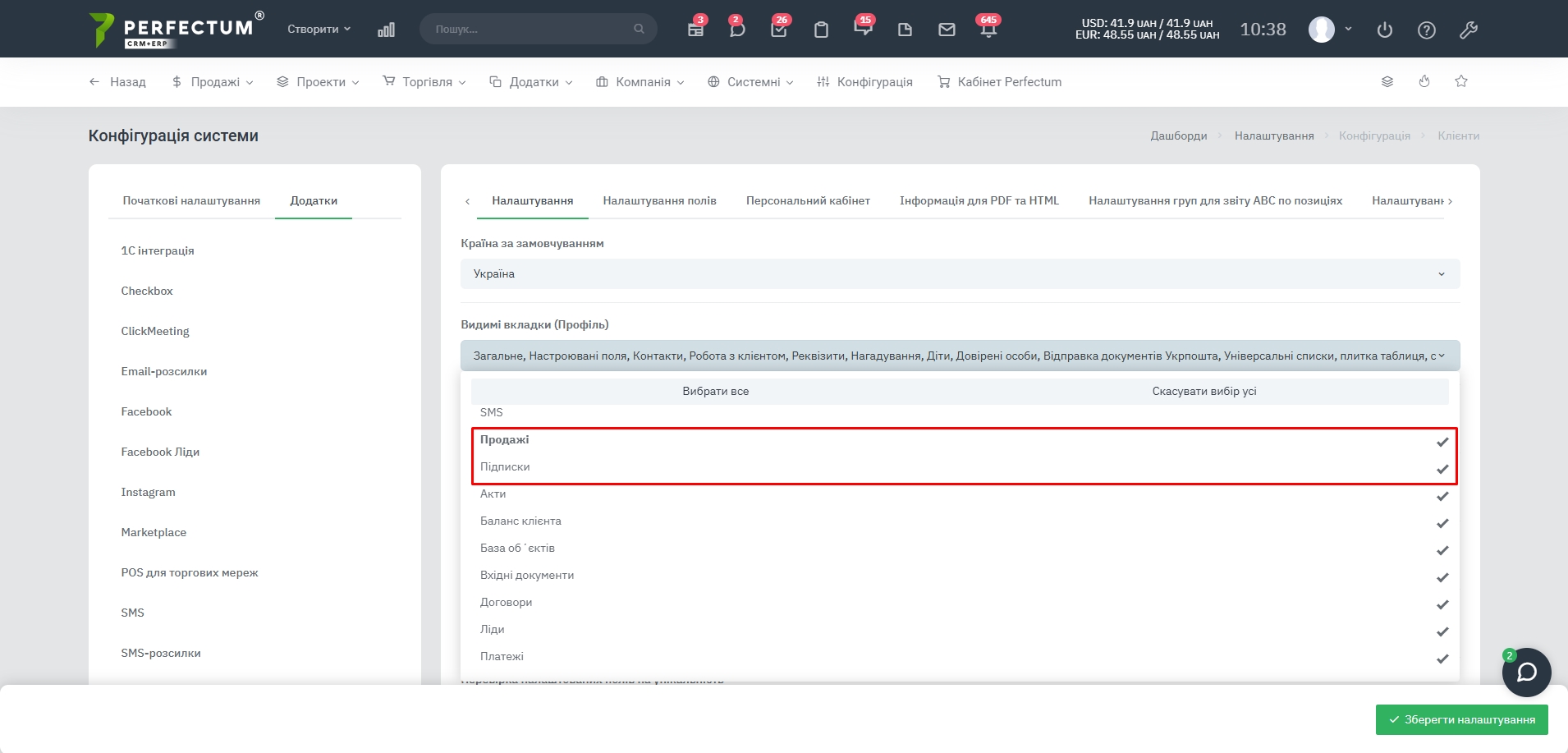1568x753 pixels.
Task: Open the notifications bell with 645 badge
Action: (x=988, y=30)
